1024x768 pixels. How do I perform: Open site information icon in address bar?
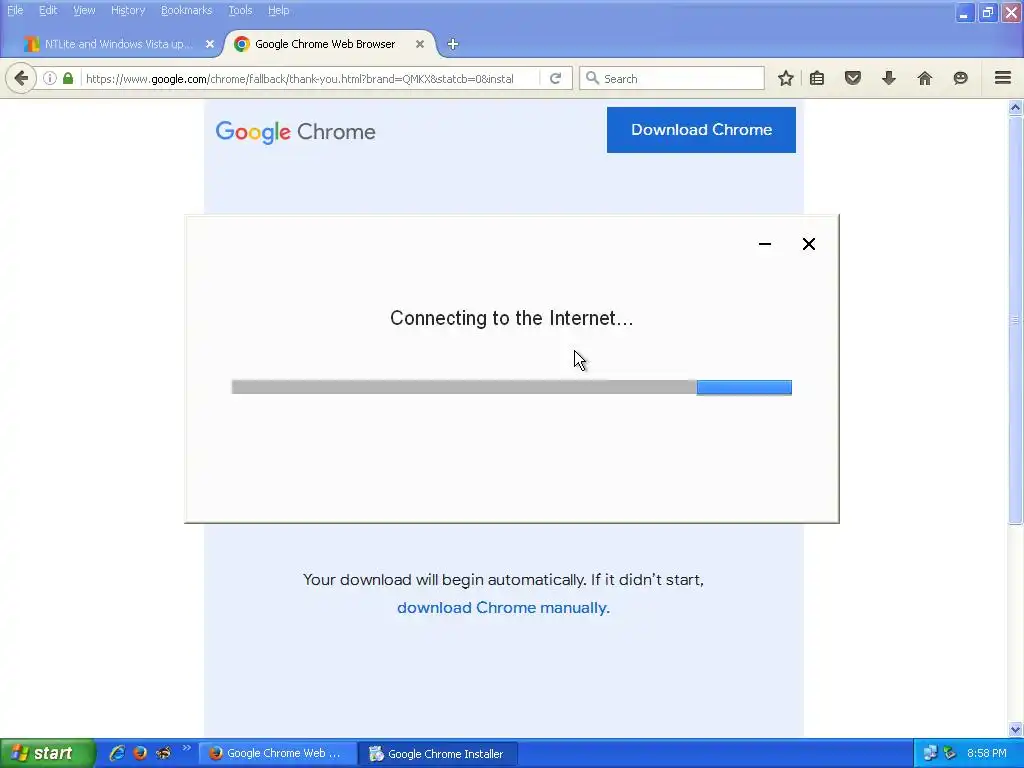click(50, 78)
